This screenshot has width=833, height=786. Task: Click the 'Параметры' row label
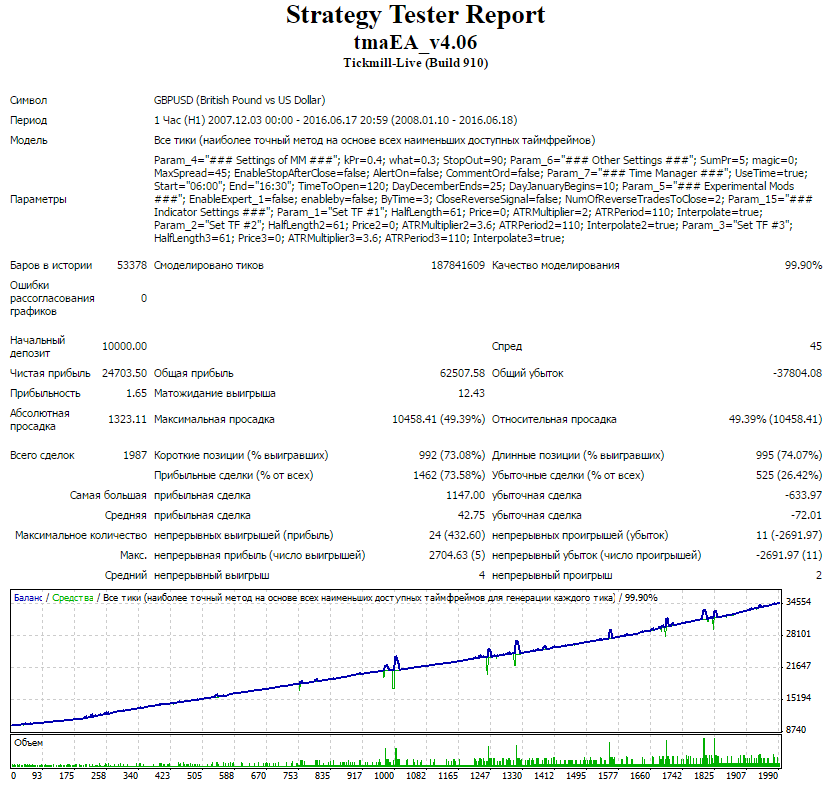pyautogui.click(x=38, y=200)
